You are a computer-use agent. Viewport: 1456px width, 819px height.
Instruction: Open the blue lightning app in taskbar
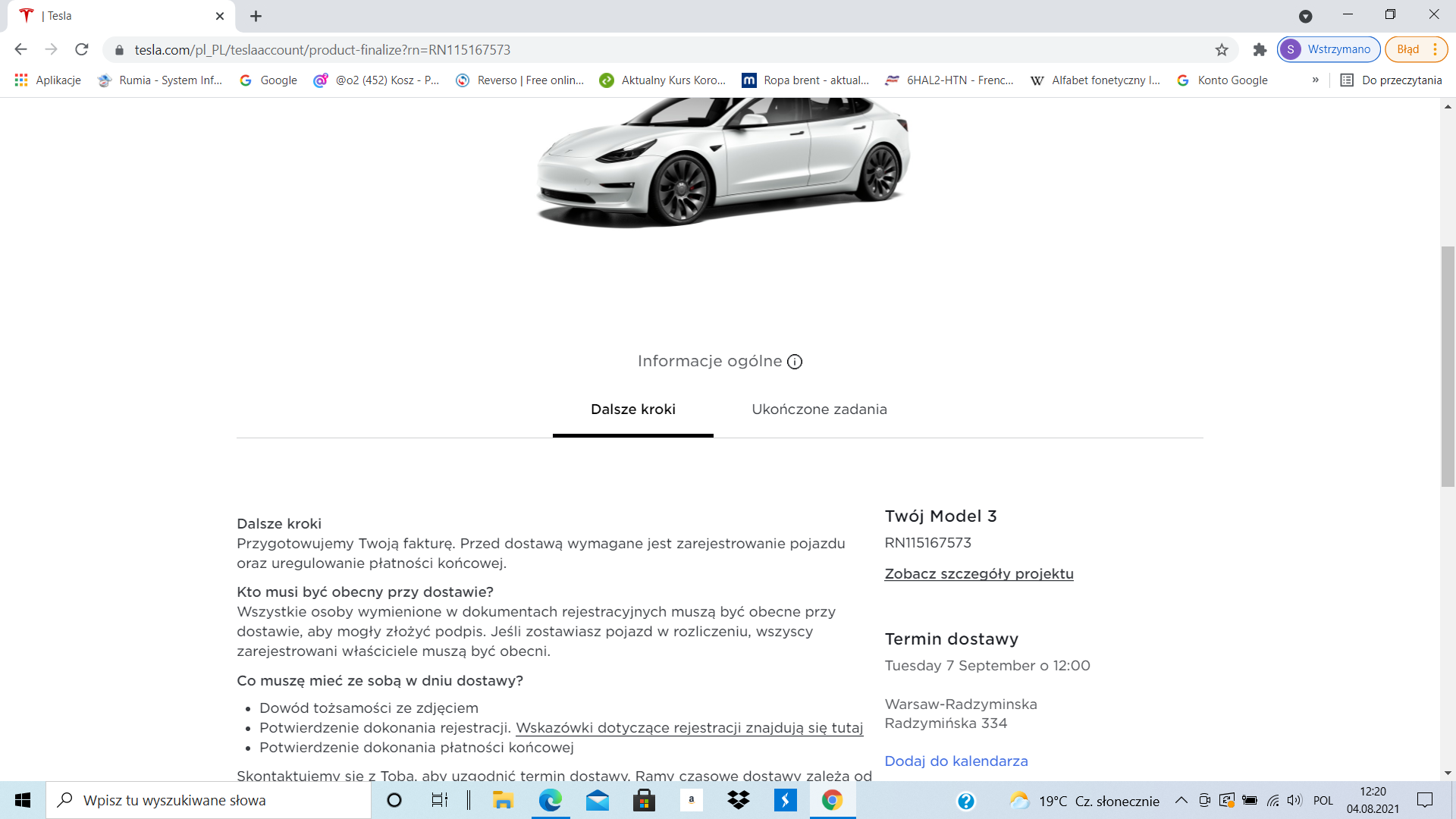786,800
